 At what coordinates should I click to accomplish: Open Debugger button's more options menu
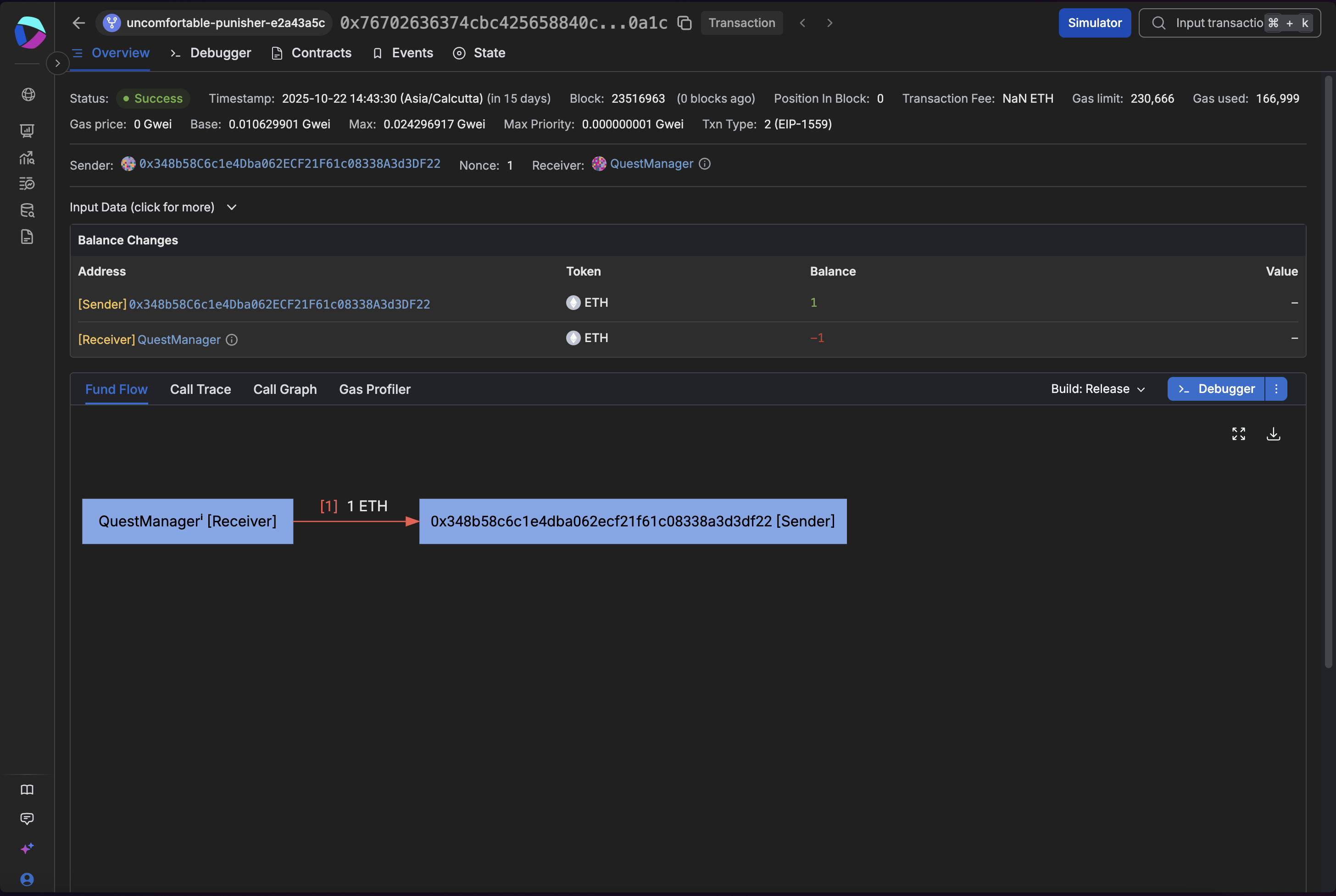pos(1276,389)
